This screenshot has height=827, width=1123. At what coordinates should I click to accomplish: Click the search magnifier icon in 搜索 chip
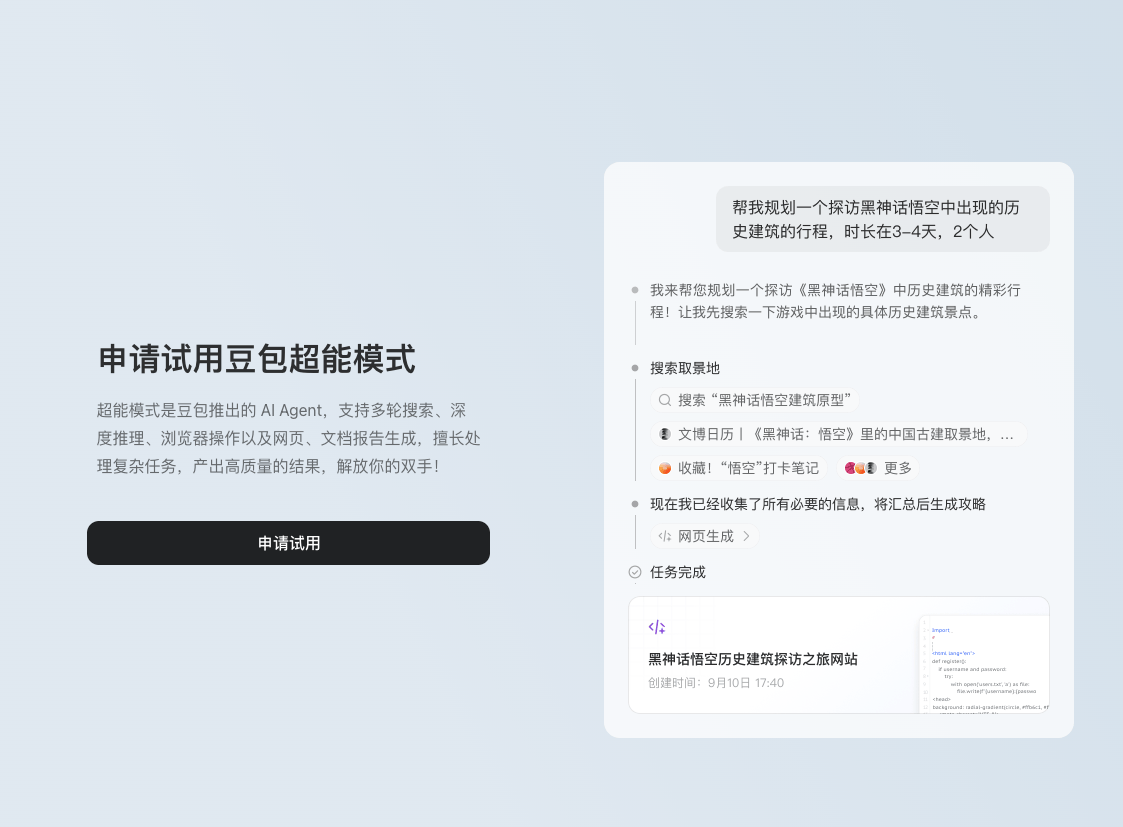click(x=665, y=400)
